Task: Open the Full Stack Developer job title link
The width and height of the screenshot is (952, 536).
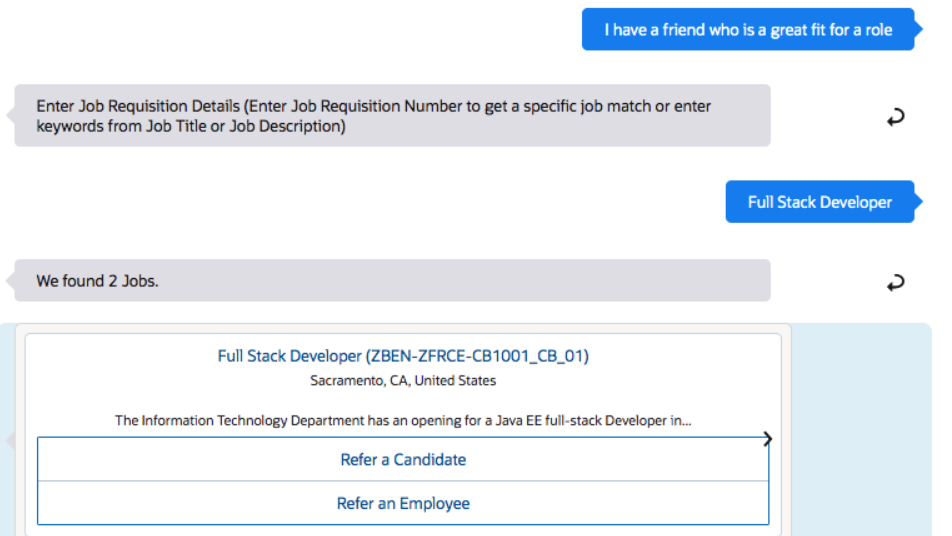Action: click(x=290, y=356)
